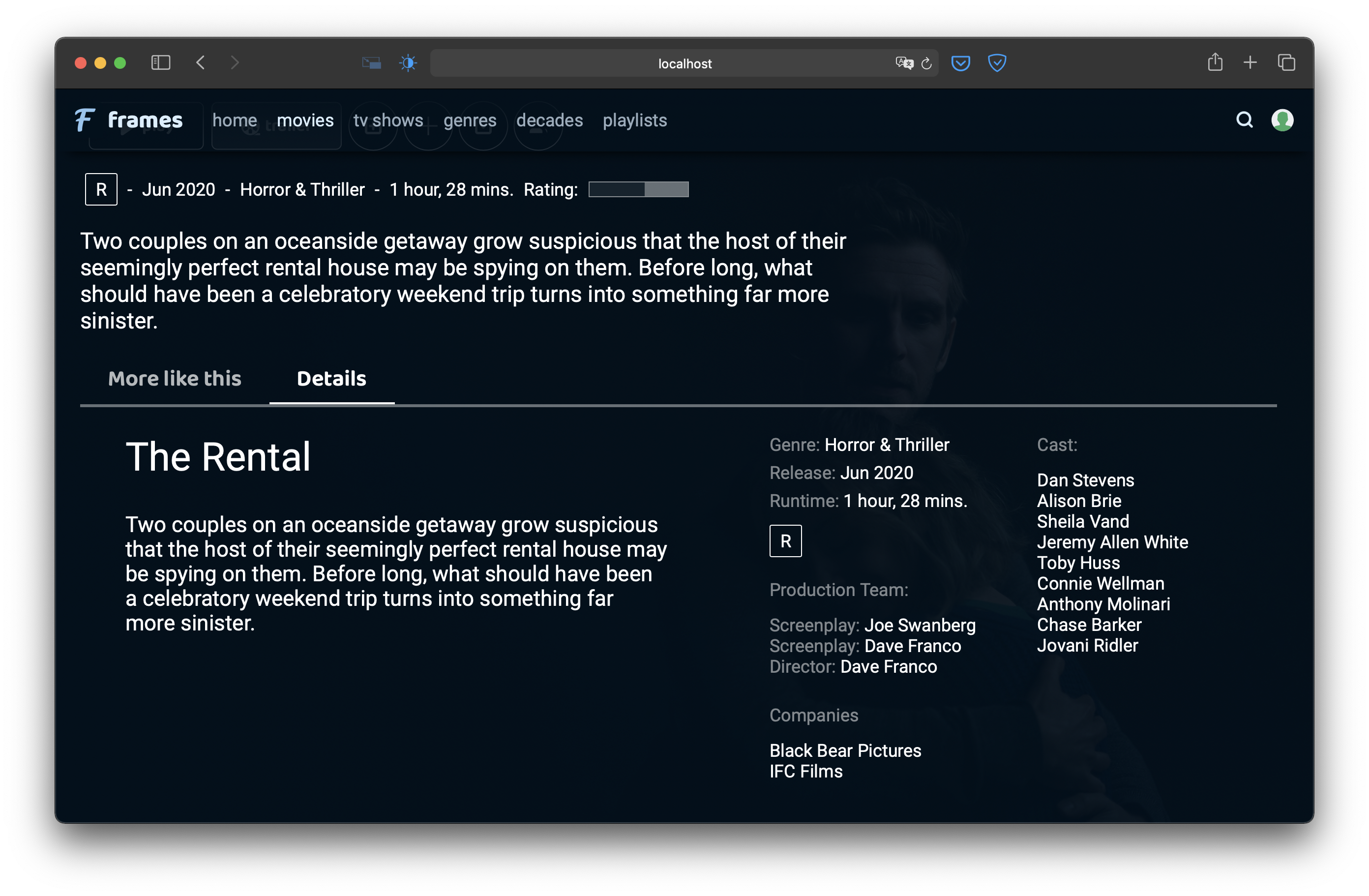
Task: Open the search magnifier icon
Action: (x=1244, y=119)
